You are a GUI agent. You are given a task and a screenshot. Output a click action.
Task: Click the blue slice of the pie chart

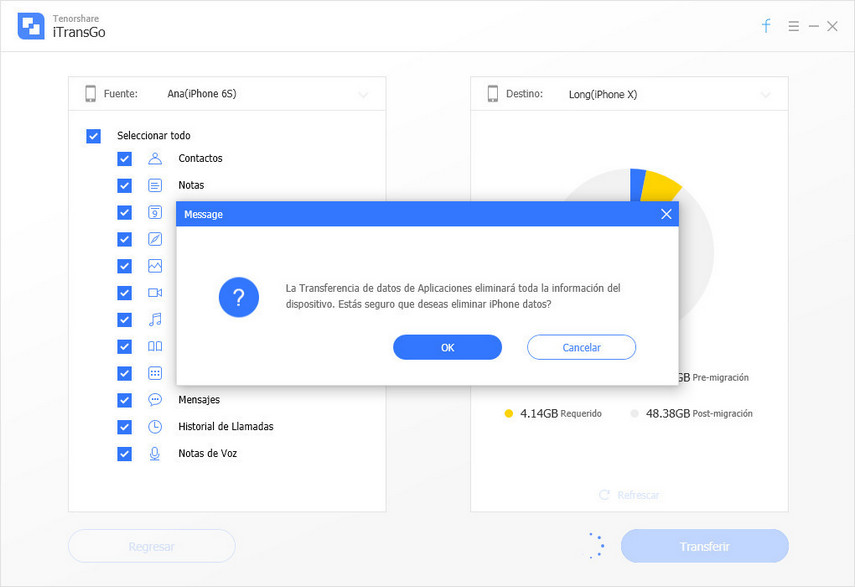click(x=637, y=184)
